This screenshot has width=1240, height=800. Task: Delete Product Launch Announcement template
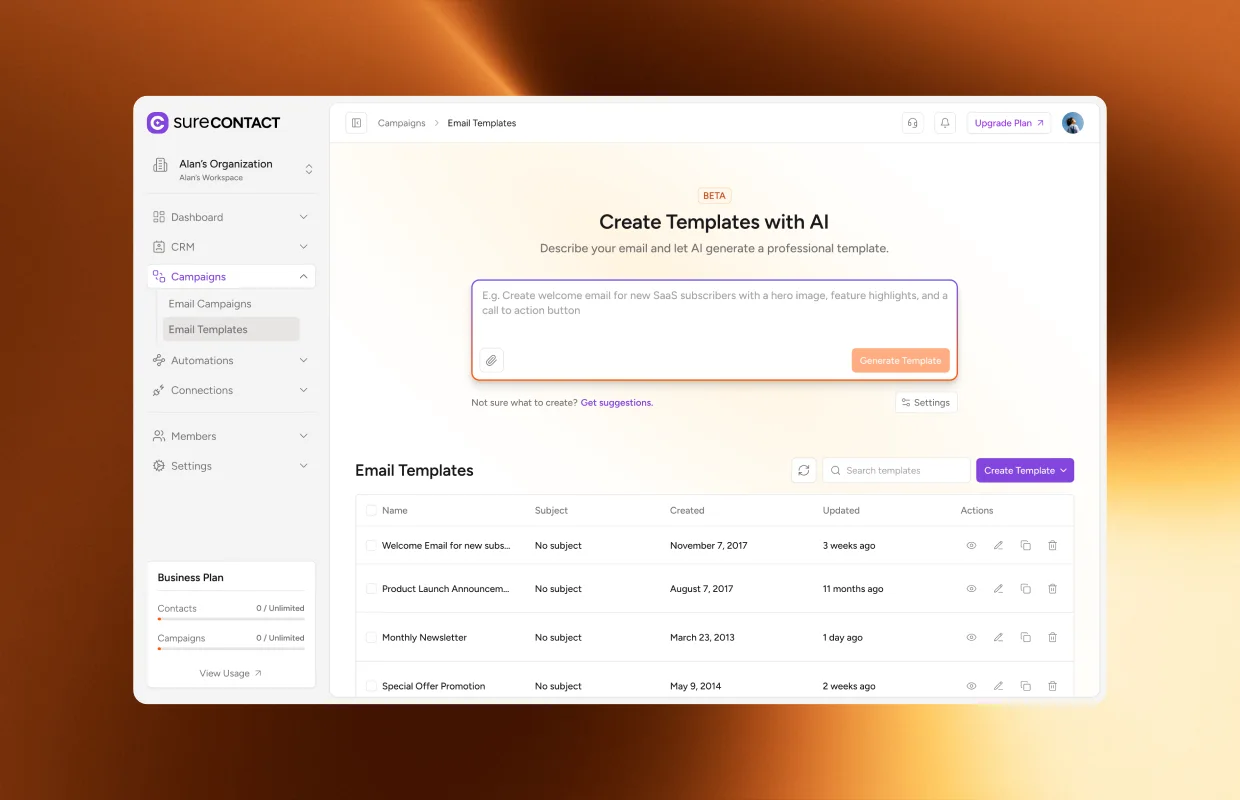(1052, 589)
